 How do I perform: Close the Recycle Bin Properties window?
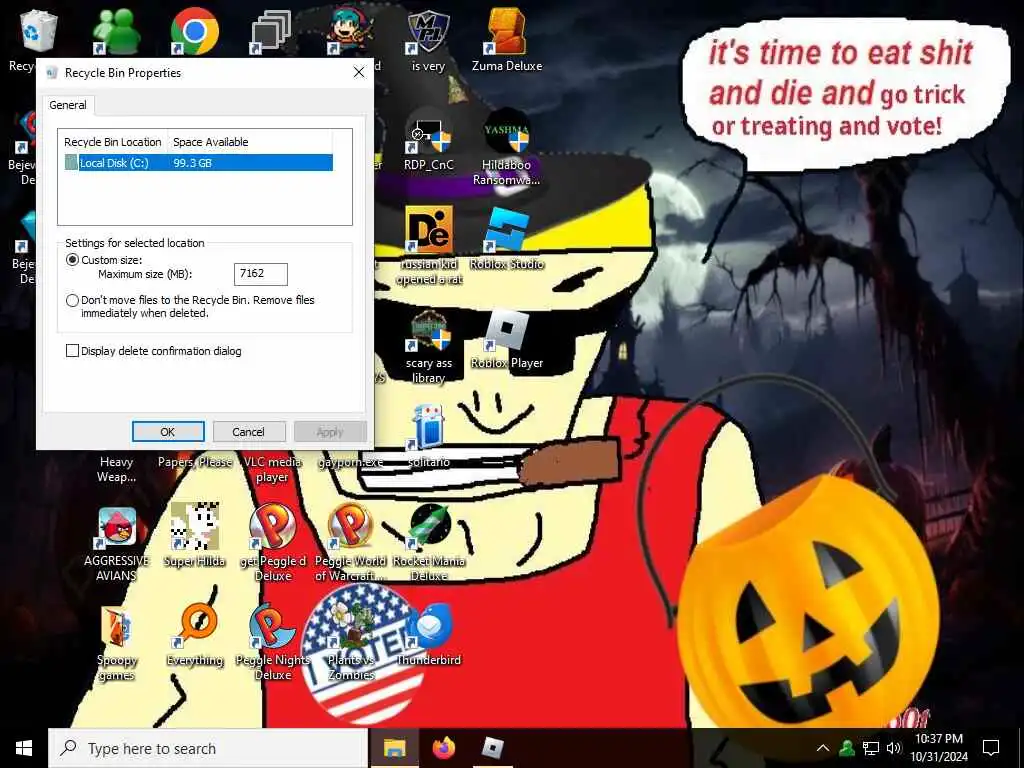pos(359,72)
